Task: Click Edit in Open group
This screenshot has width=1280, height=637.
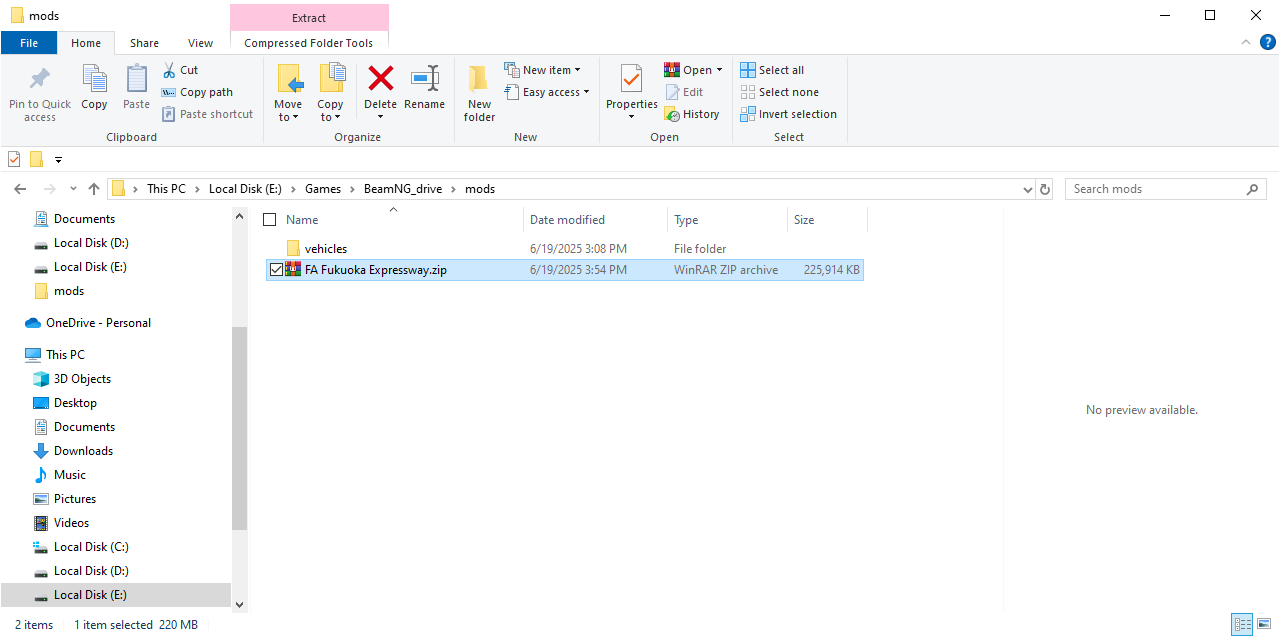Action: click(685, 92)
